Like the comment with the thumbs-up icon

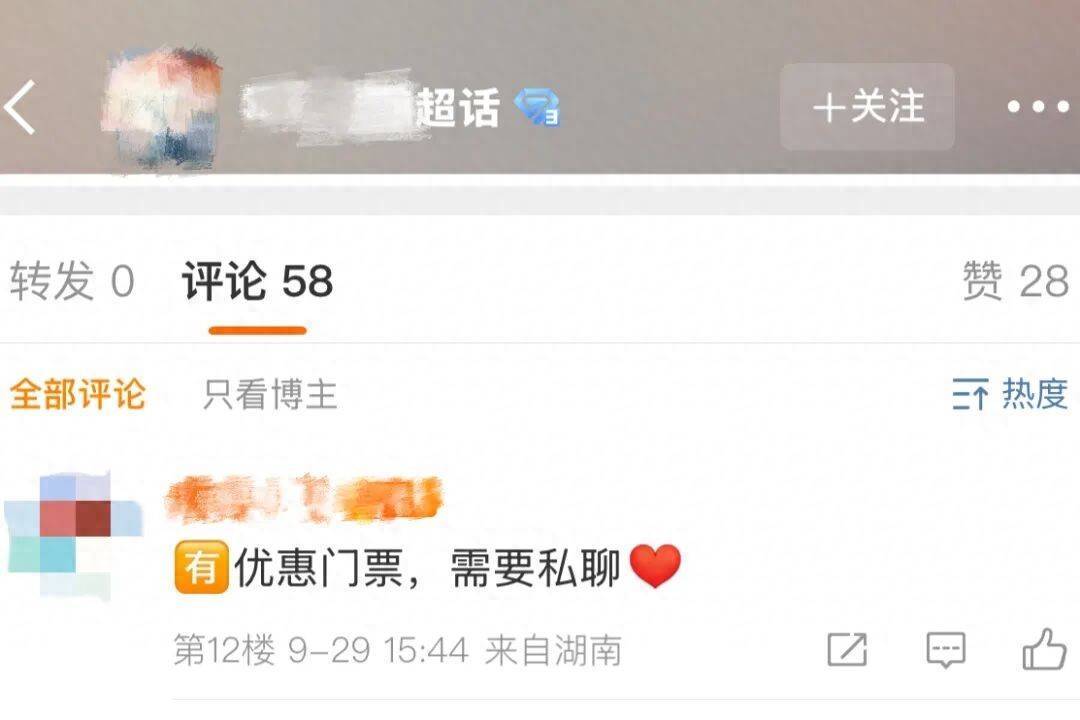coord(1044,649)
